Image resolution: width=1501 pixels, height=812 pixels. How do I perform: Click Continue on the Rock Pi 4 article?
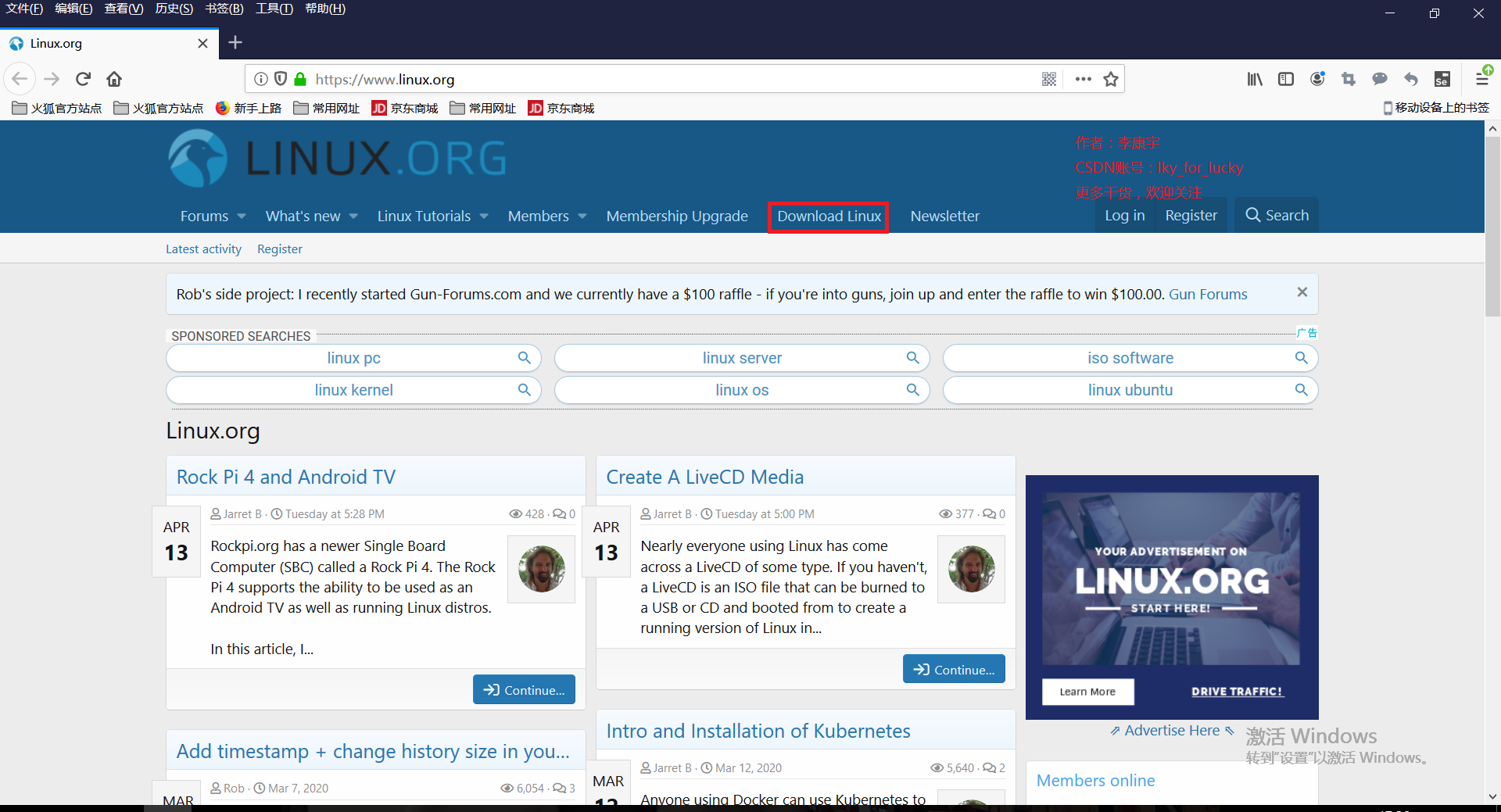(524, 689)
